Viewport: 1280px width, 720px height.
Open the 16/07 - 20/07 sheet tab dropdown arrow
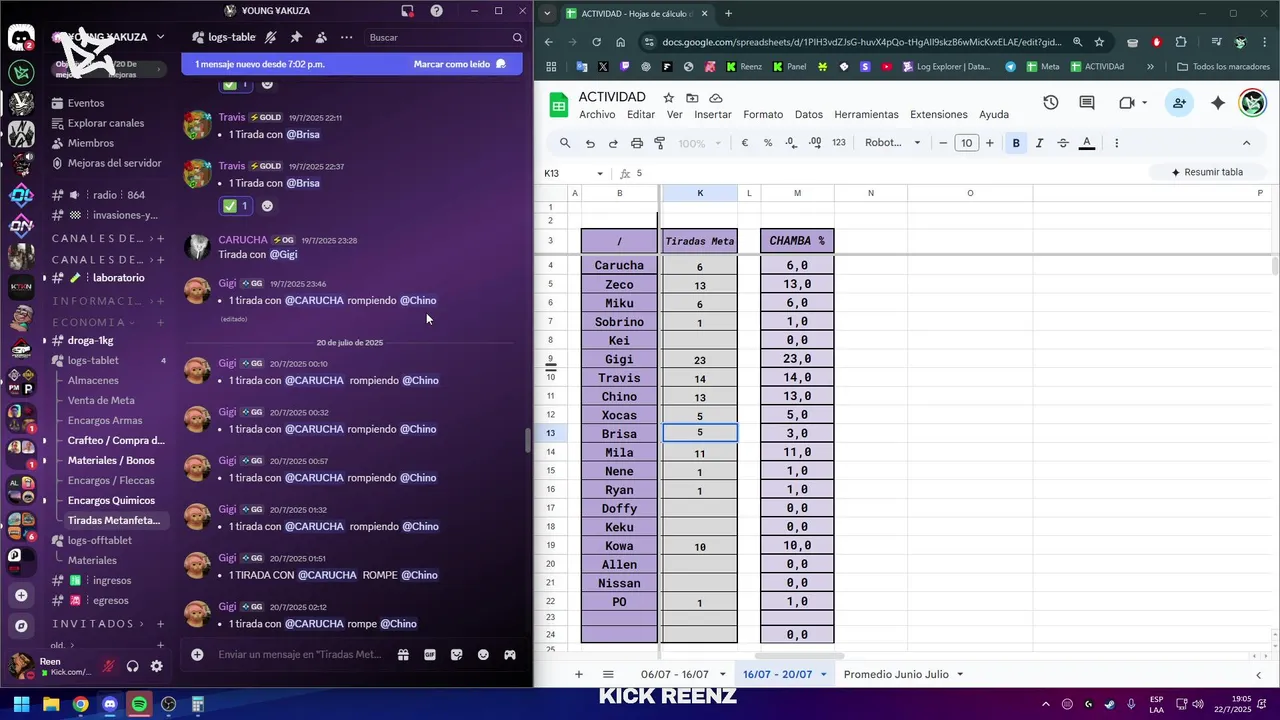coord(824,675)
